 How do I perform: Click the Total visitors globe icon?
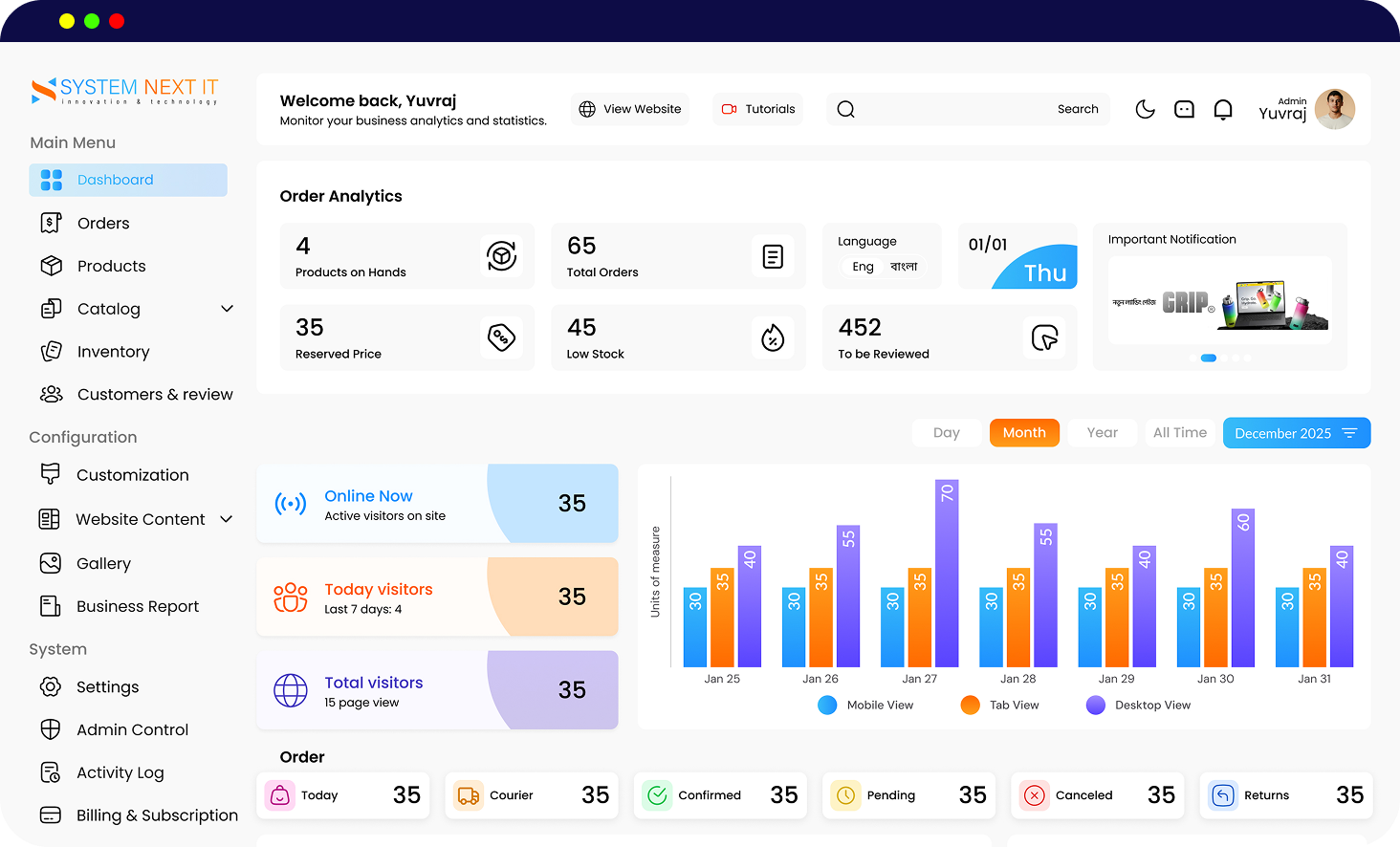click(291, 690)
